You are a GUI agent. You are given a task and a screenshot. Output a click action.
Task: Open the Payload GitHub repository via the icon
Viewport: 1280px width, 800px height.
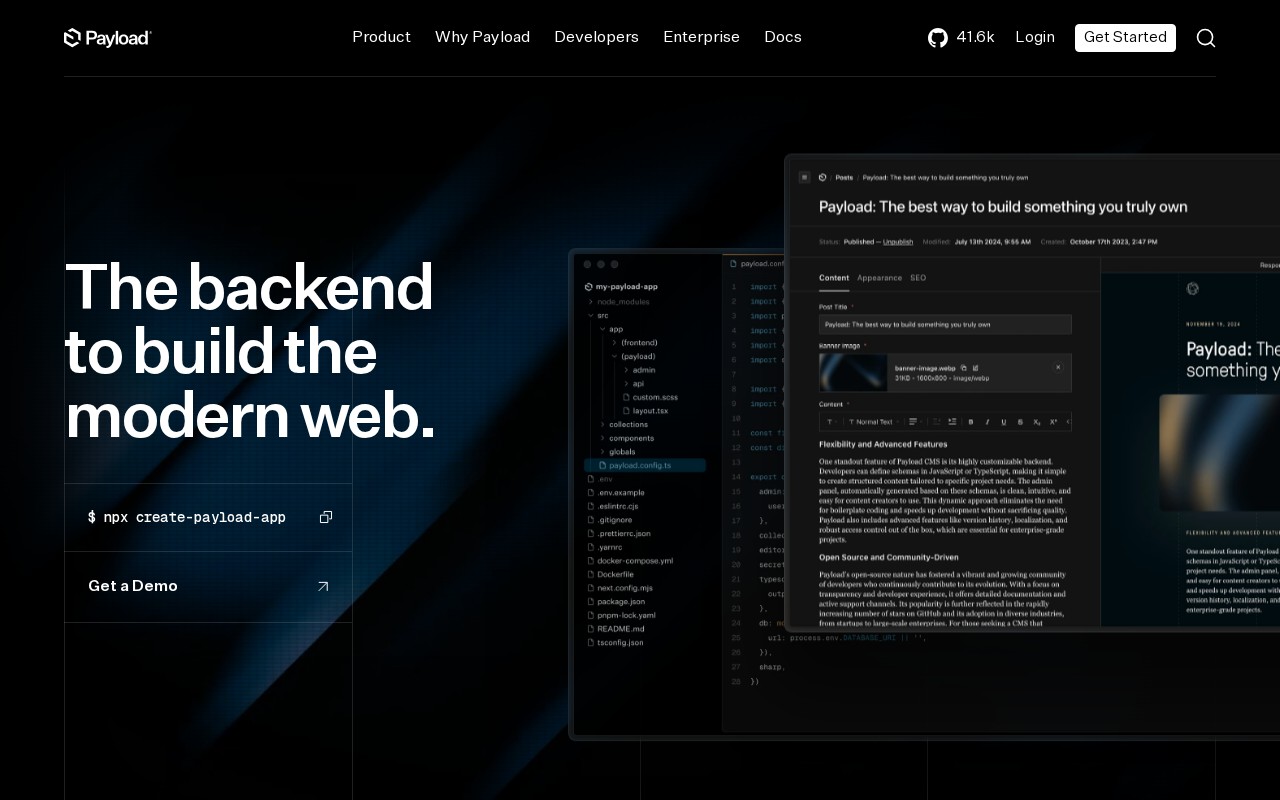coord(938,38)
